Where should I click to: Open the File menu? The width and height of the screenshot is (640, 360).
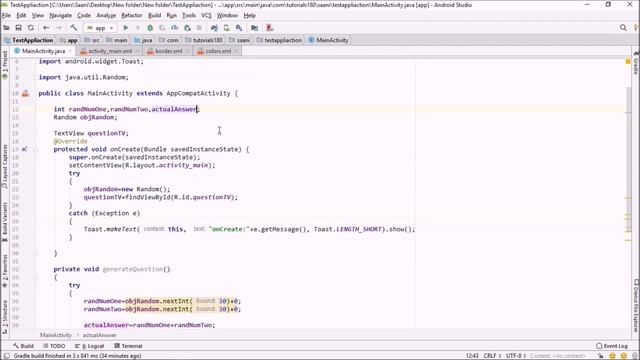(6, 16)
